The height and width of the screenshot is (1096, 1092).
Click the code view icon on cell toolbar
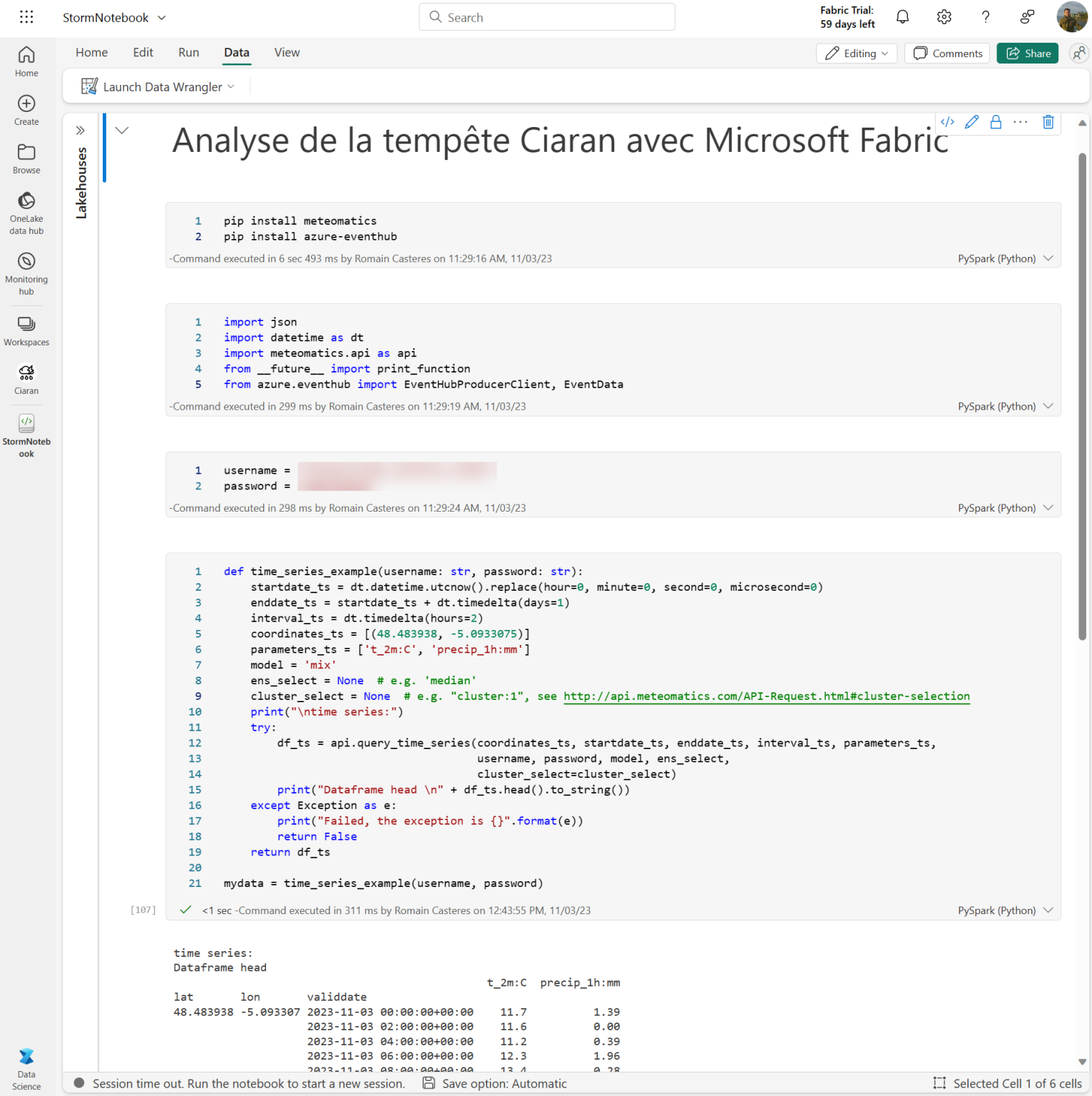[x=946, y=122]
